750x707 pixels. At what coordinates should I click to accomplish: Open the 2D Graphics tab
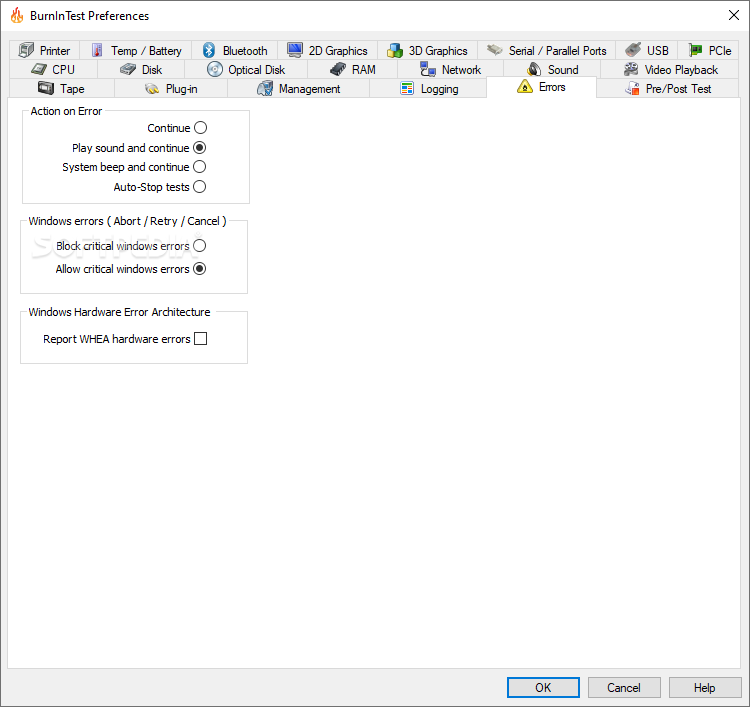click(x=327, y=50)
